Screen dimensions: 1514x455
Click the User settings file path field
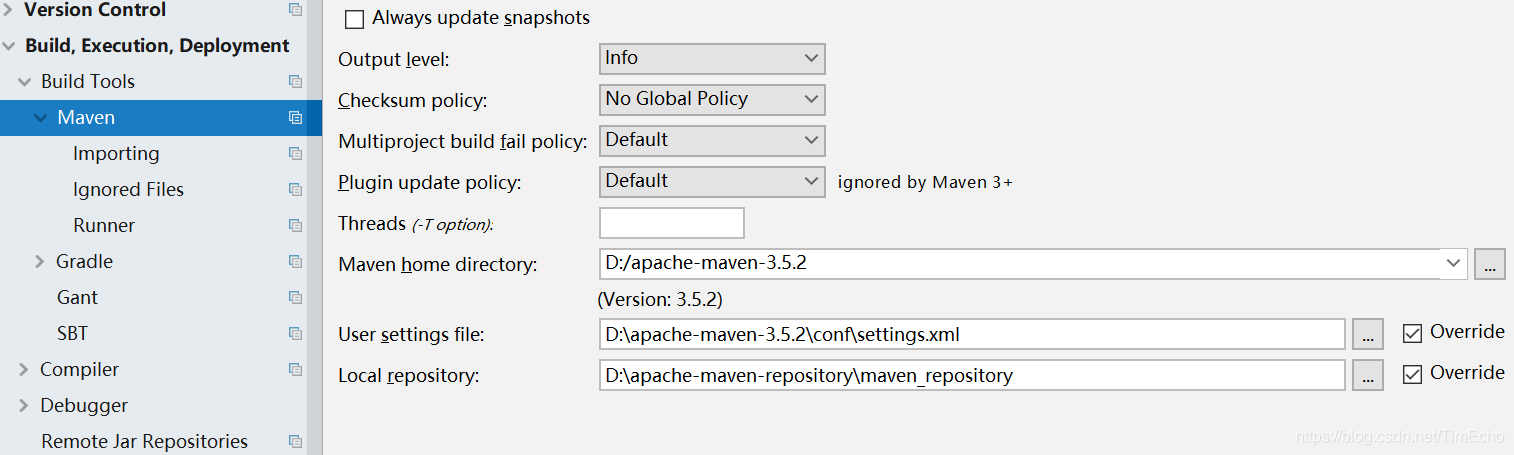(972, 334)
